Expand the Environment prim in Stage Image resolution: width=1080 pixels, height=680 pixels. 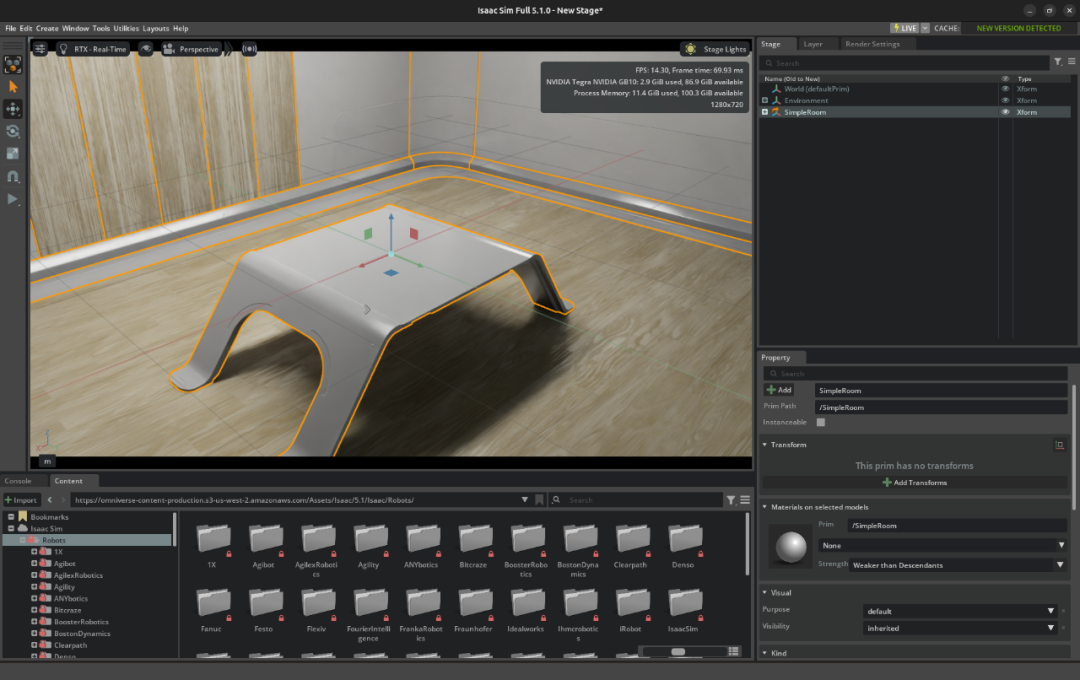[x=765, y=101]
